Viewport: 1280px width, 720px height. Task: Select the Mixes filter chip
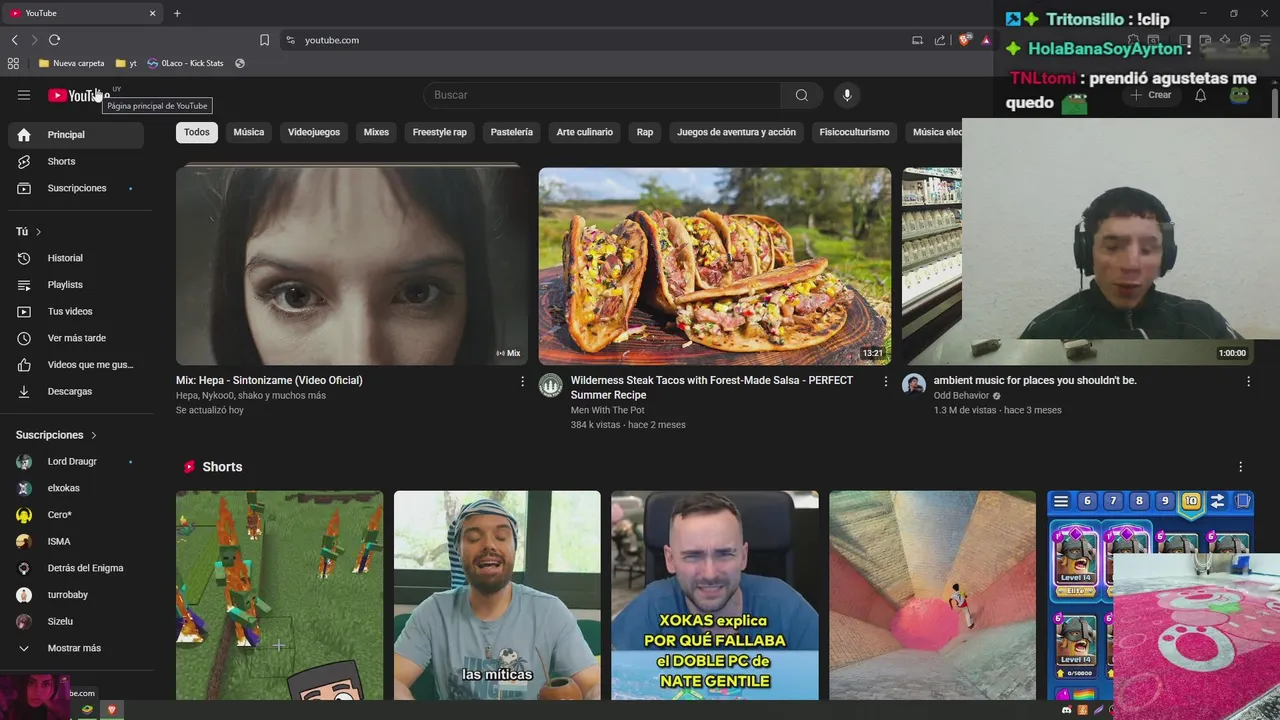376,132
